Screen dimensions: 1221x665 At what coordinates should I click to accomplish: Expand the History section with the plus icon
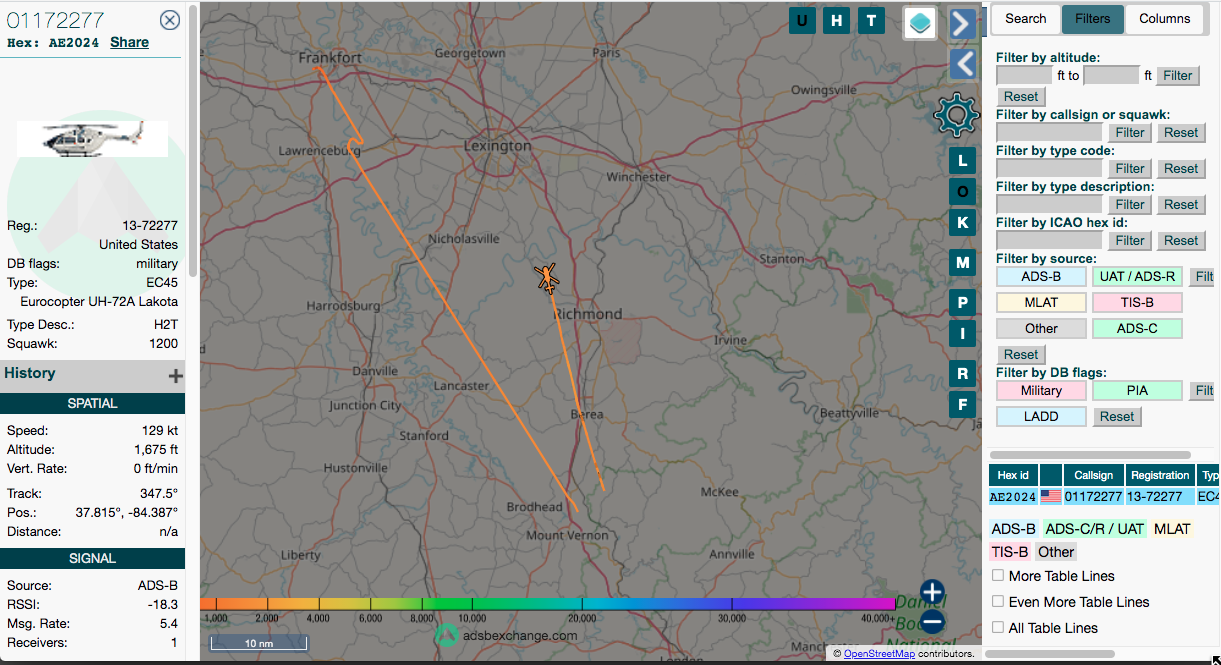pyautogui.click(x=176, y=376)
